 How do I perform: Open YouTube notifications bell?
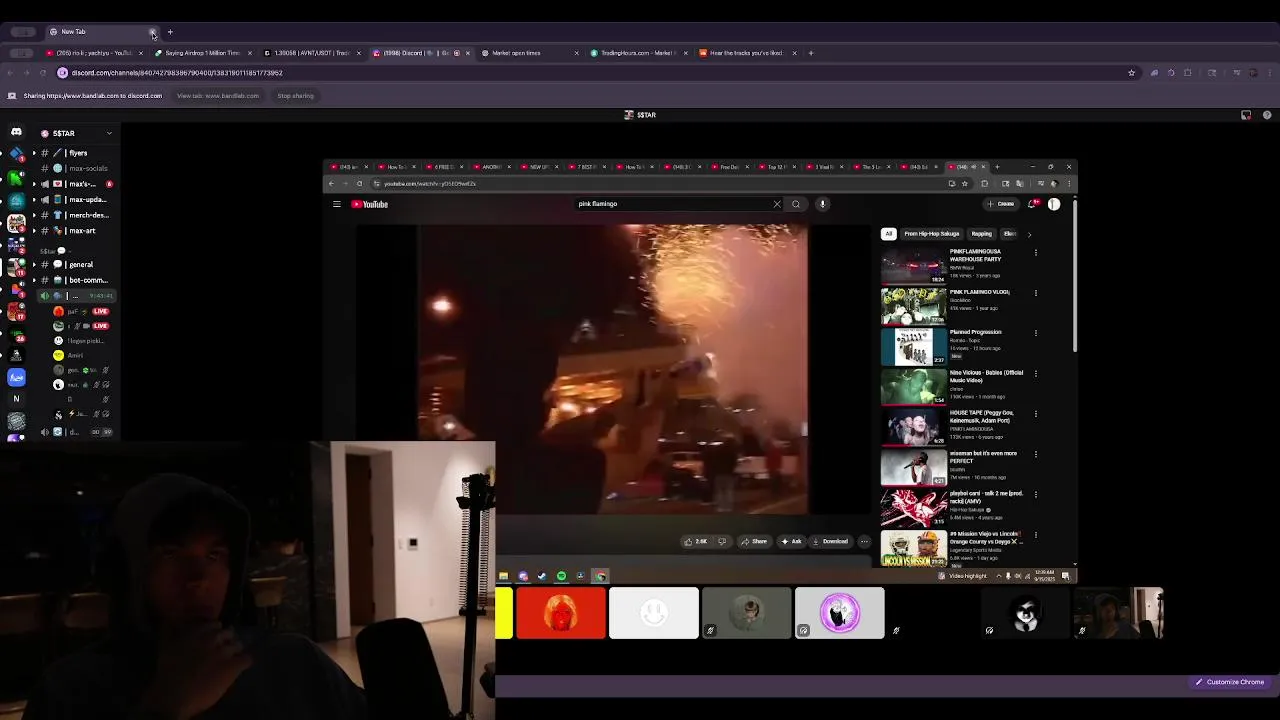(x=1031, y=204)
